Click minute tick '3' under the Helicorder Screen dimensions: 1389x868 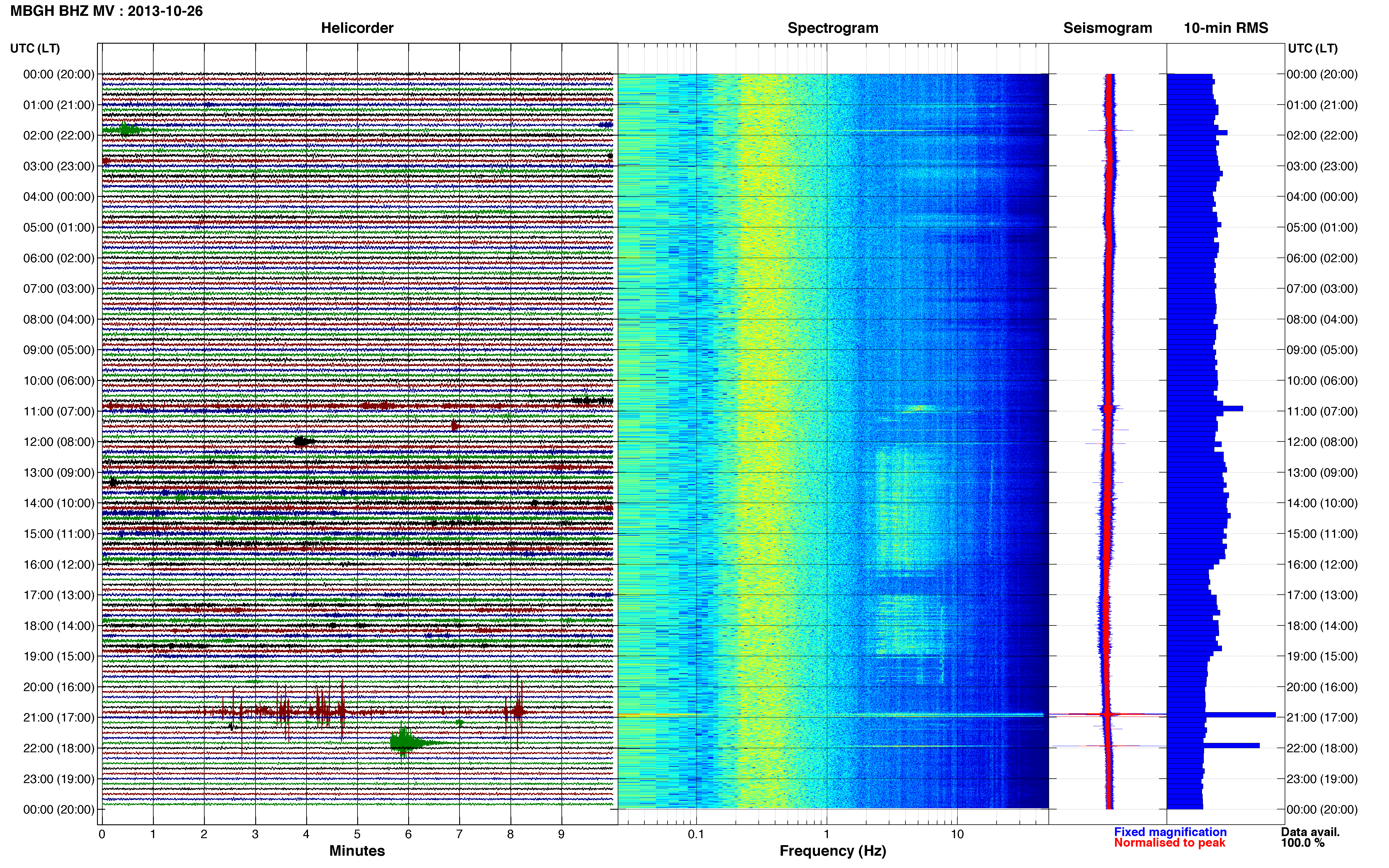tap(255, 834)
